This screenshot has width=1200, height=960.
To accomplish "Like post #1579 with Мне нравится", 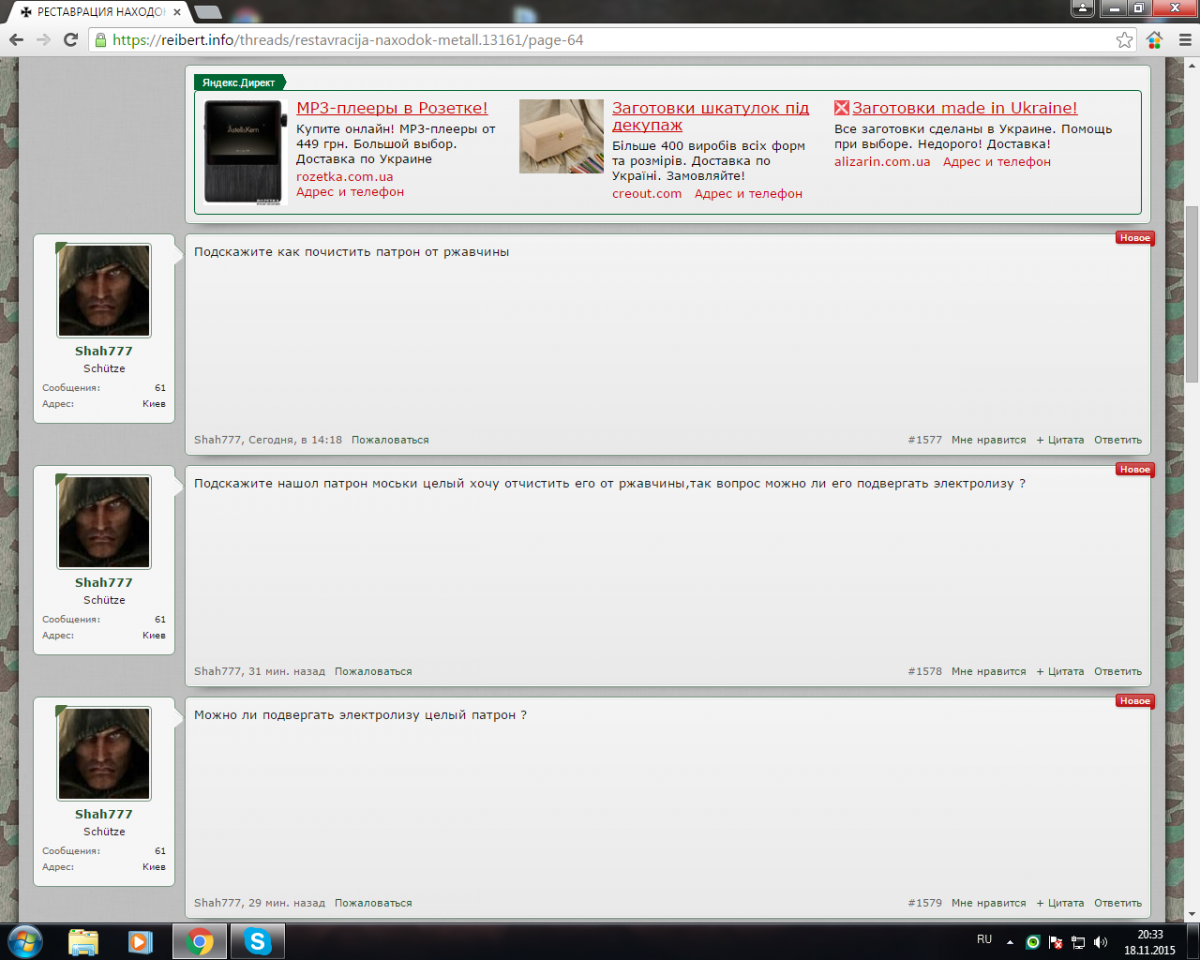I will (x=989, y=903).
